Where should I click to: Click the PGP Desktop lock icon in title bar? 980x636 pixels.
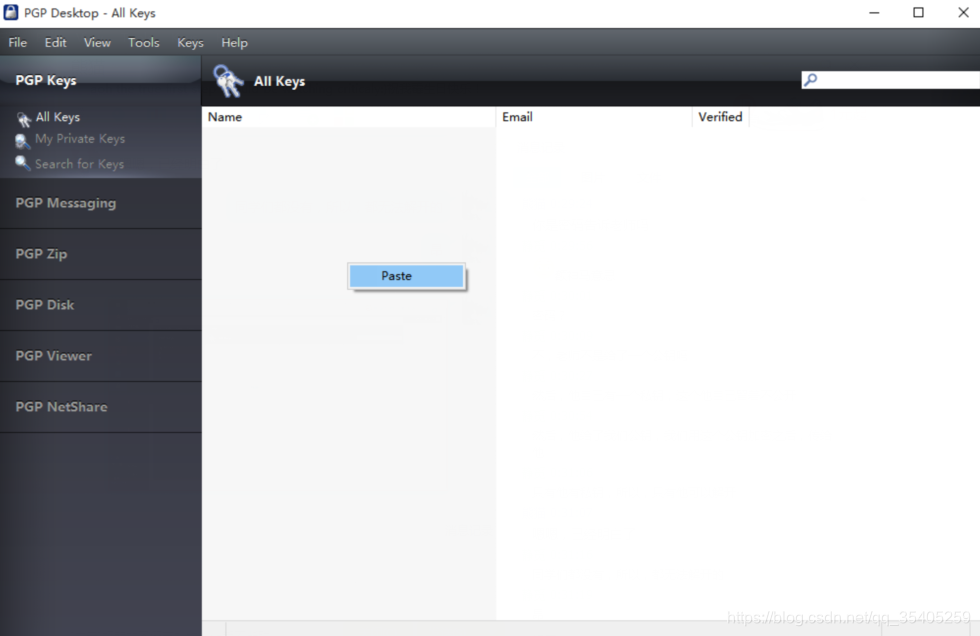tap(11, 12)
